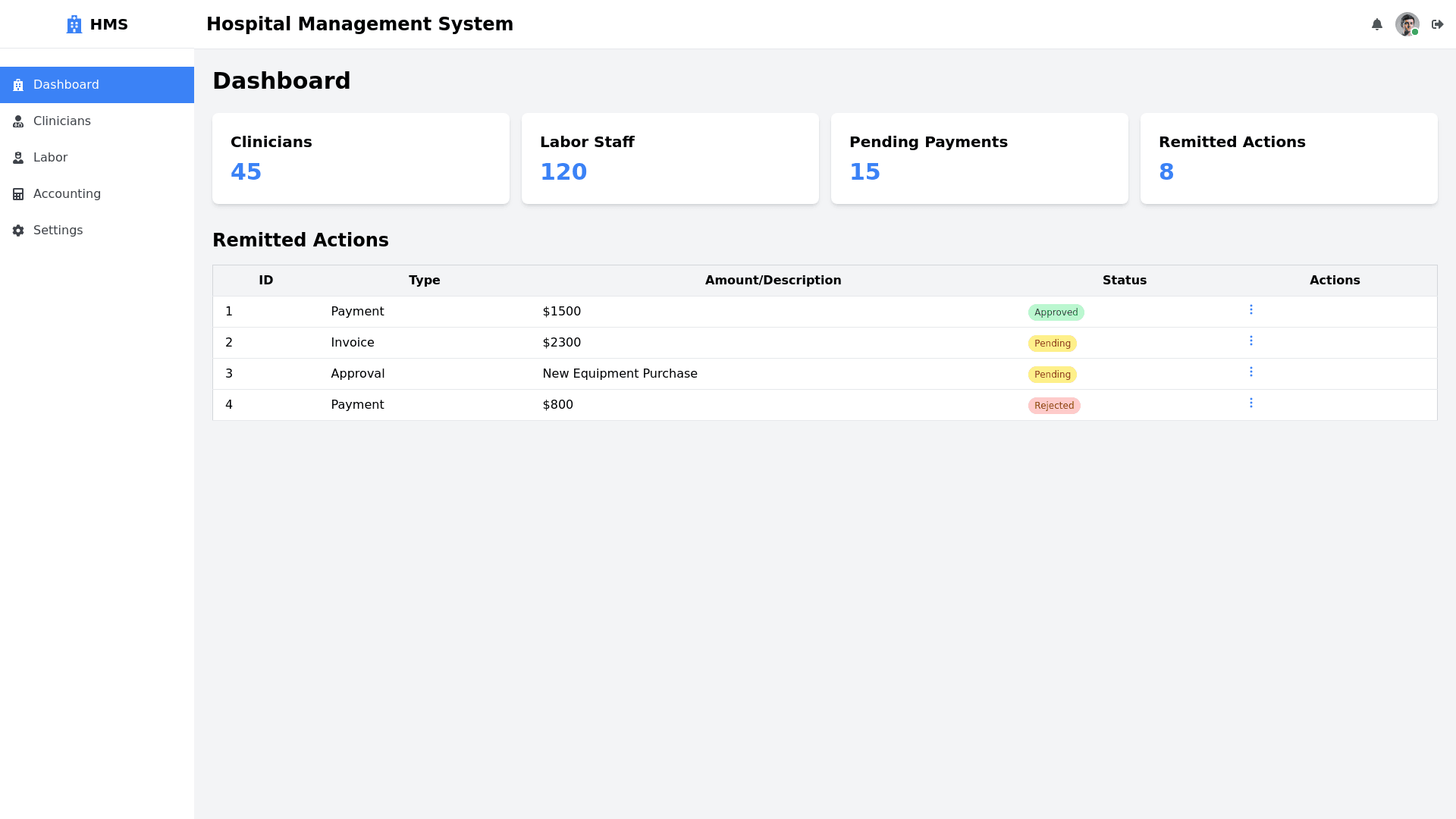Open kebab menu for $800 Payment row
The width and height of the screenshot is (1456, 819).
coord(1251,403)
